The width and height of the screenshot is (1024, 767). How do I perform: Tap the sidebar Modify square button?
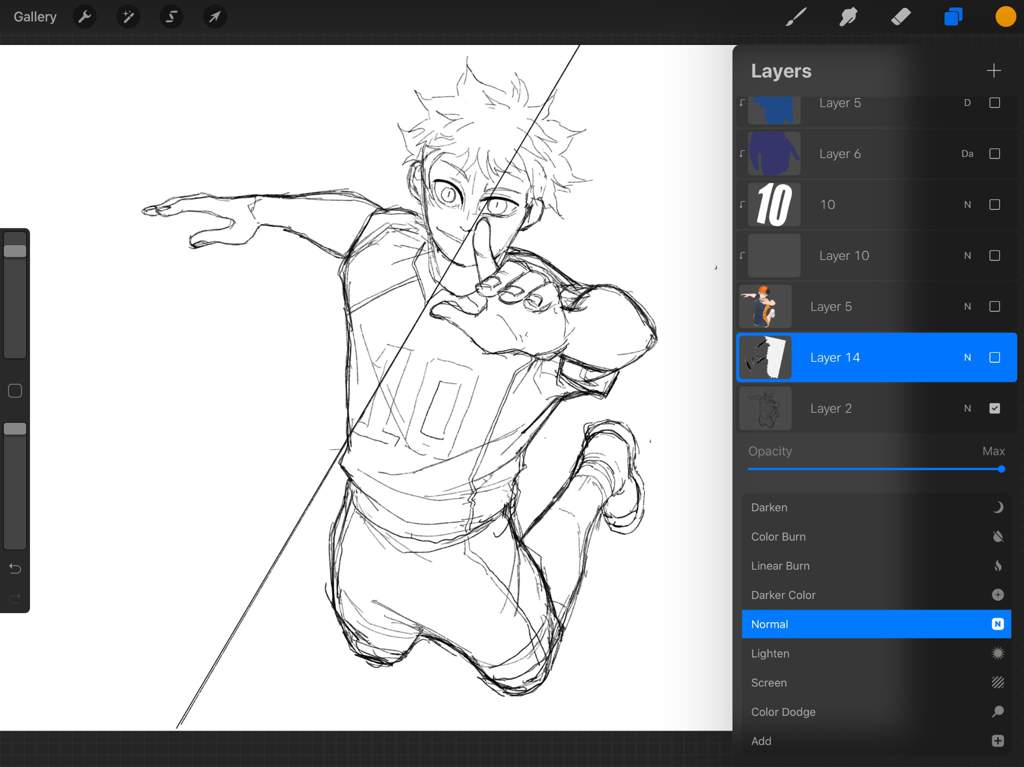coord(15,391)
